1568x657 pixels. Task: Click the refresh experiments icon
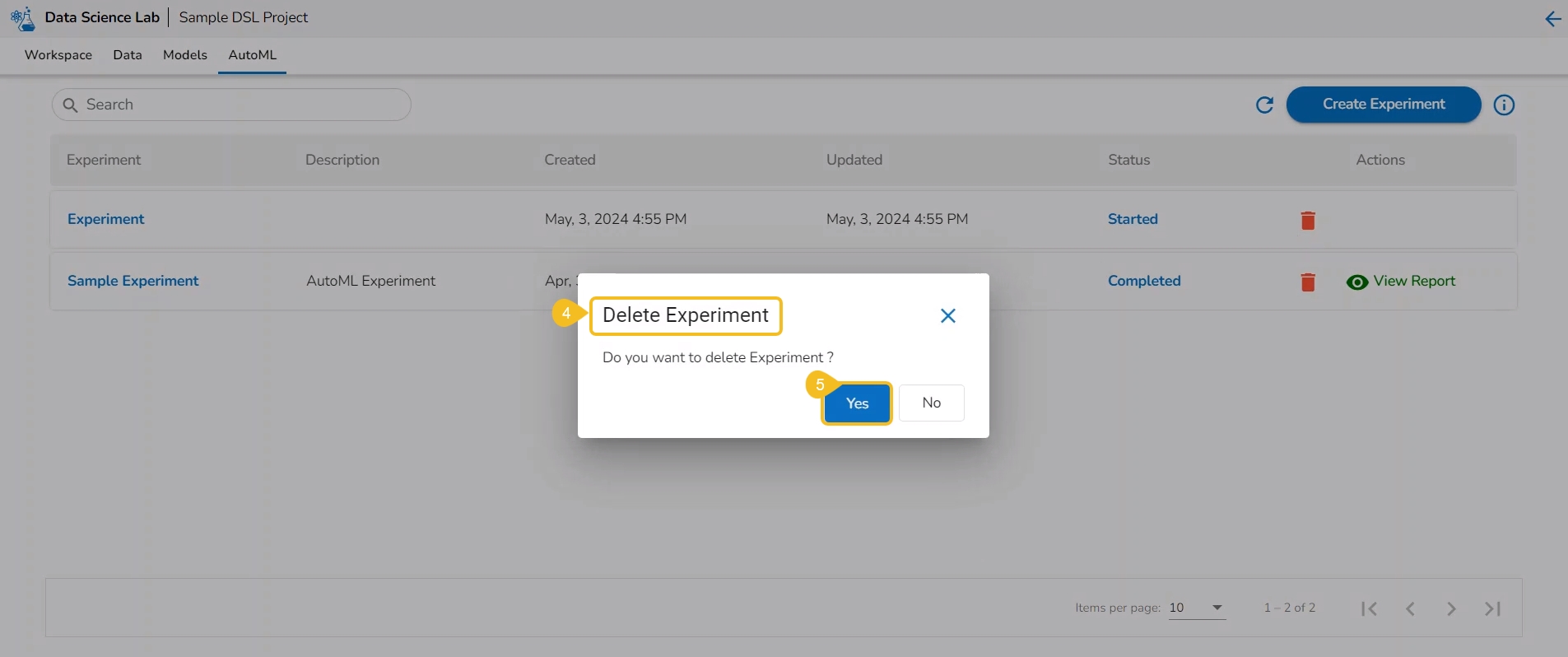(1264, 105)
